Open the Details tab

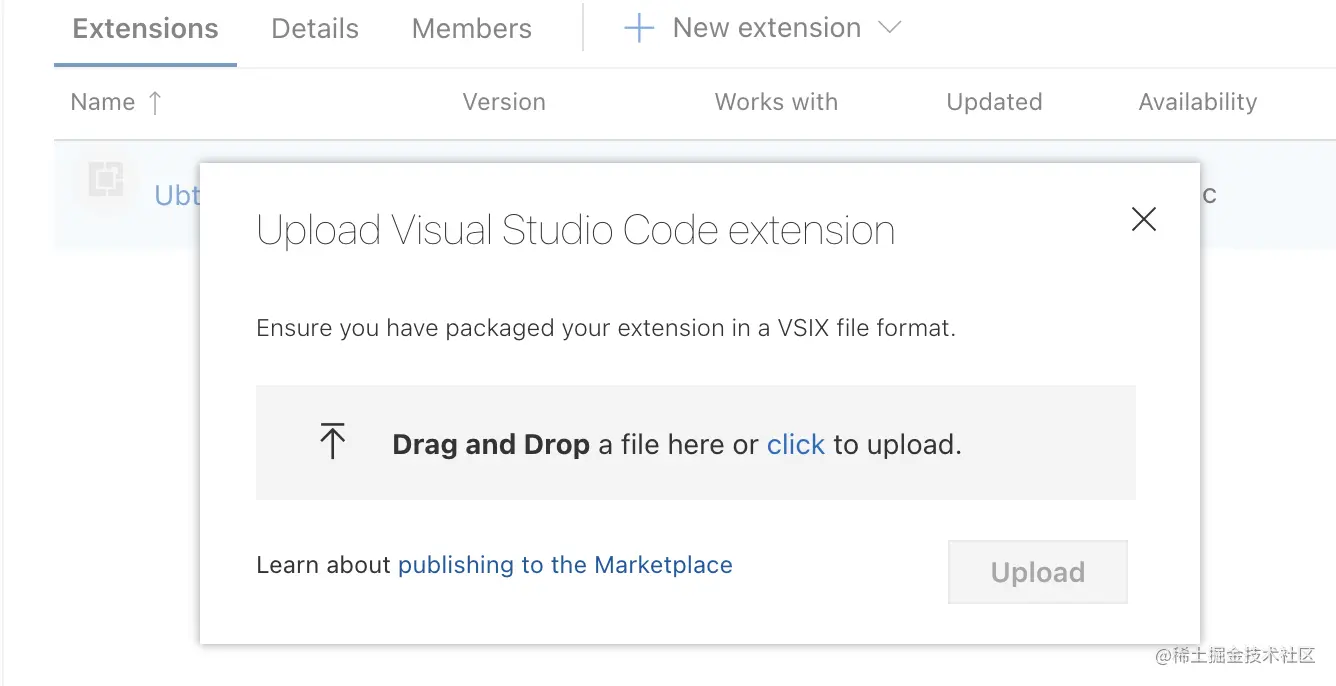coord(315,29)
